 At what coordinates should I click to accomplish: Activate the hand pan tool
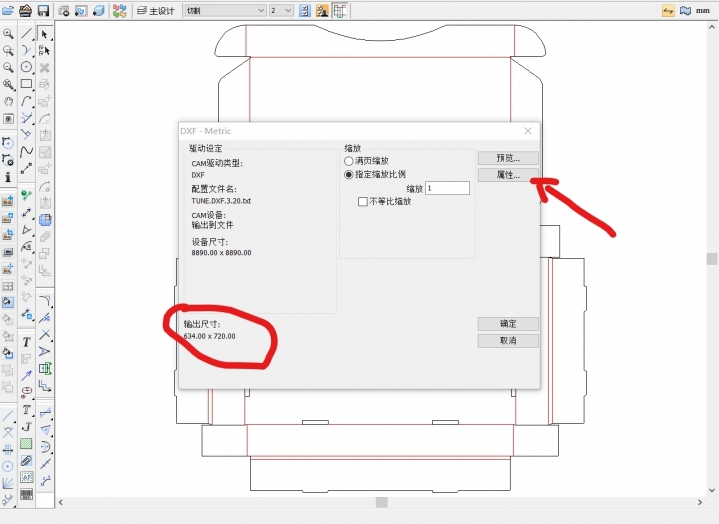(8, 101)
